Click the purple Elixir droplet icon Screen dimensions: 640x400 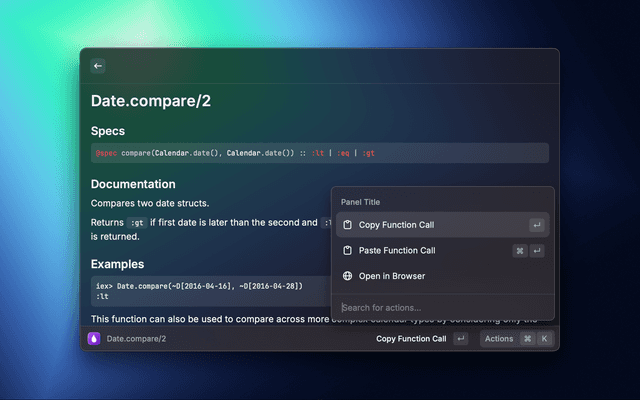94,339
